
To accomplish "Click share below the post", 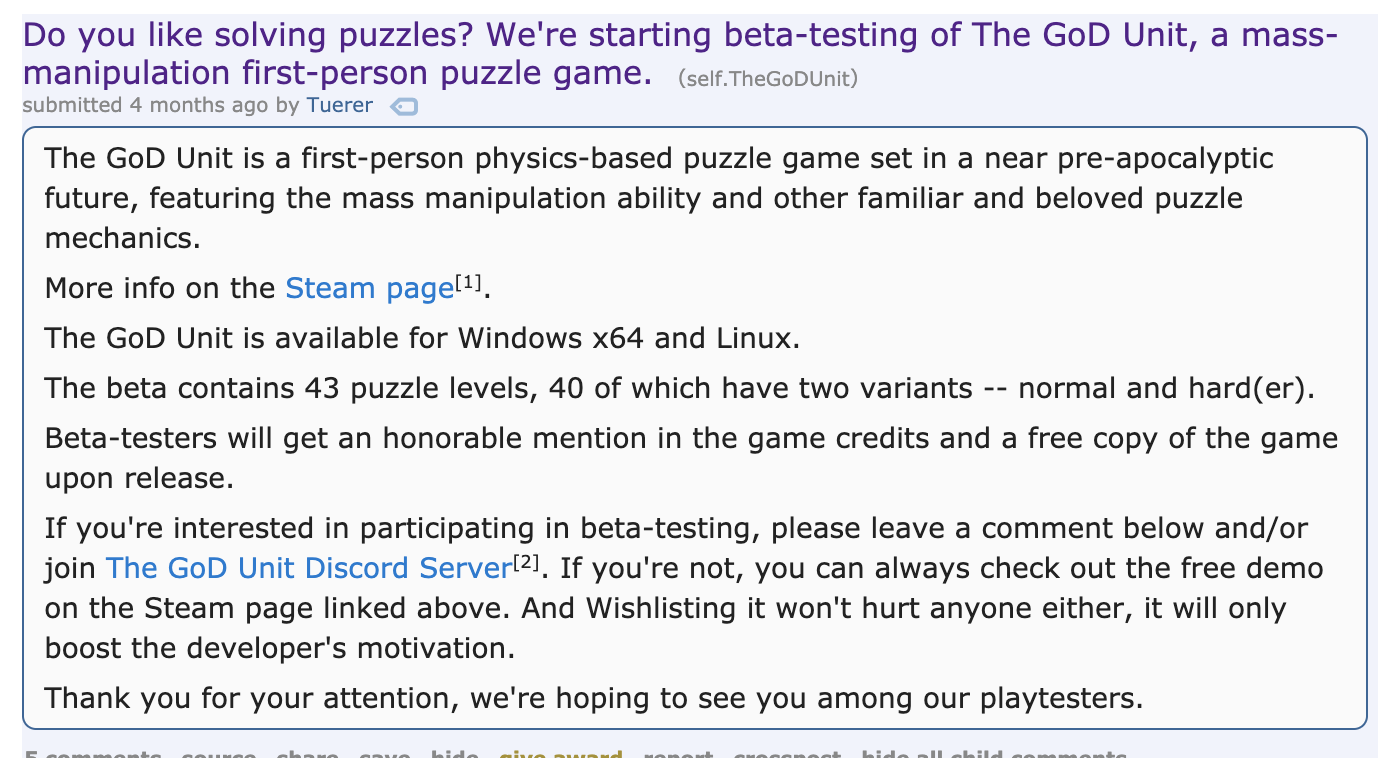I will click(x=307, y=753).
